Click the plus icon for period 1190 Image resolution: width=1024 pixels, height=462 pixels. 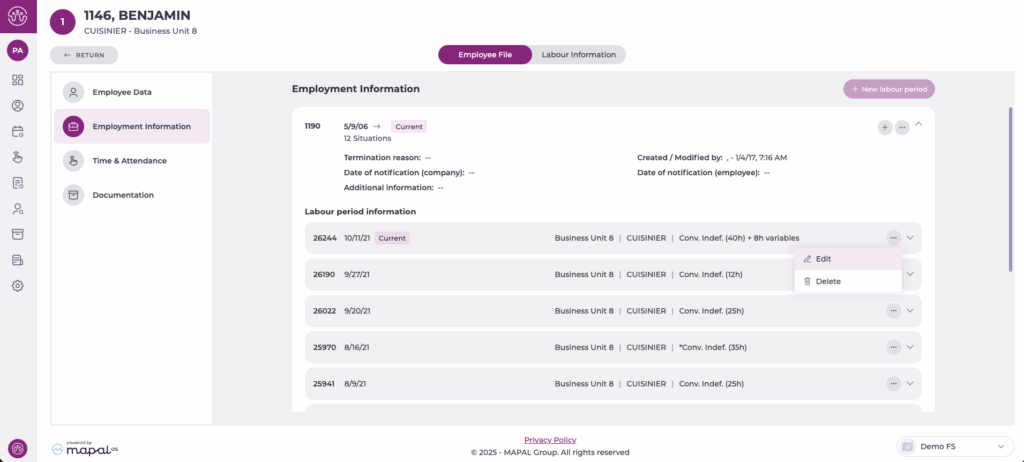click(x=885, y=127)
